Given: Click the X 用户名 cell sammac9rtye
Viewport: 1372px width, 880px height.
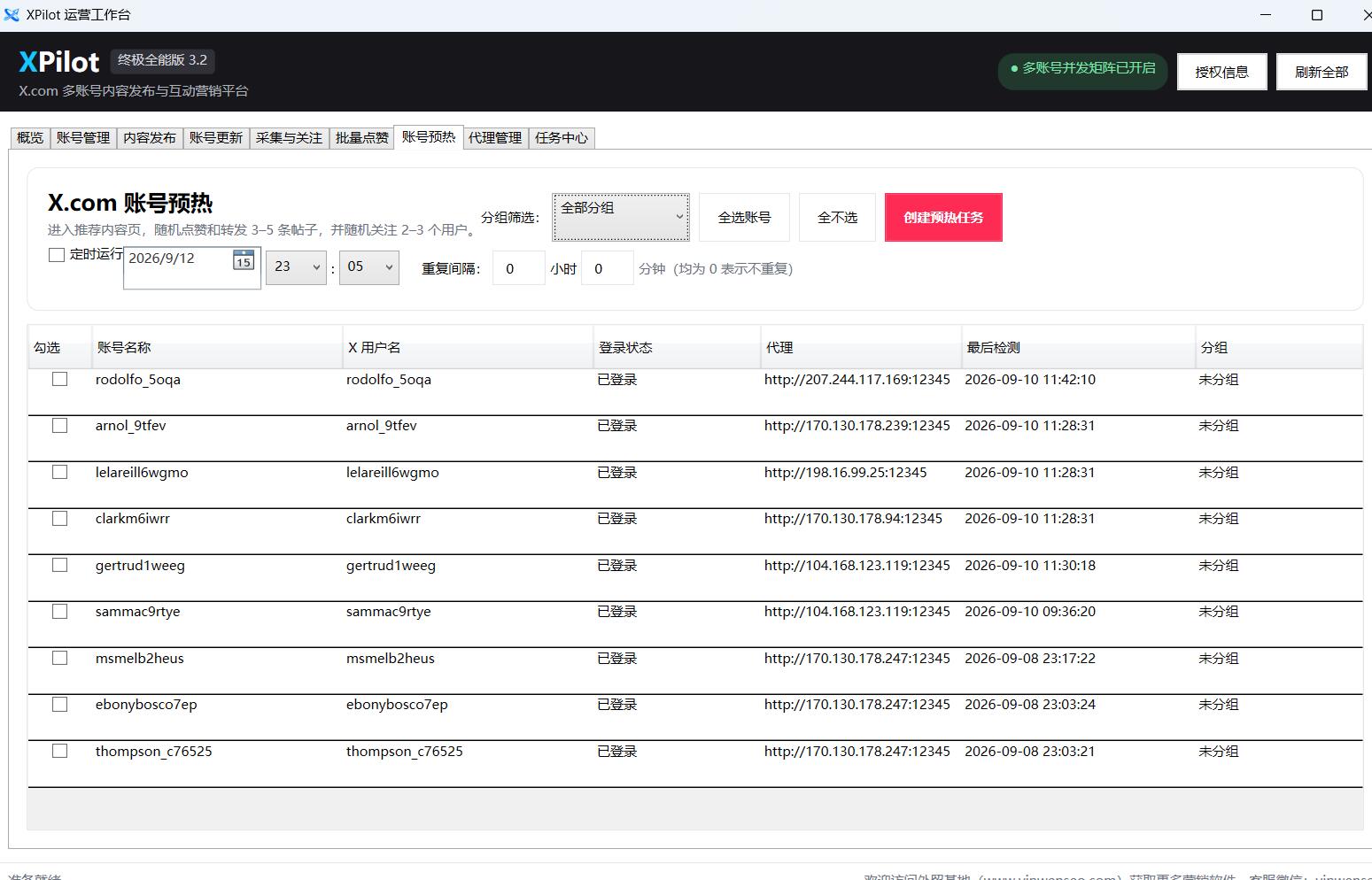Looking at the screenshot, I should (x=389, y=612).
